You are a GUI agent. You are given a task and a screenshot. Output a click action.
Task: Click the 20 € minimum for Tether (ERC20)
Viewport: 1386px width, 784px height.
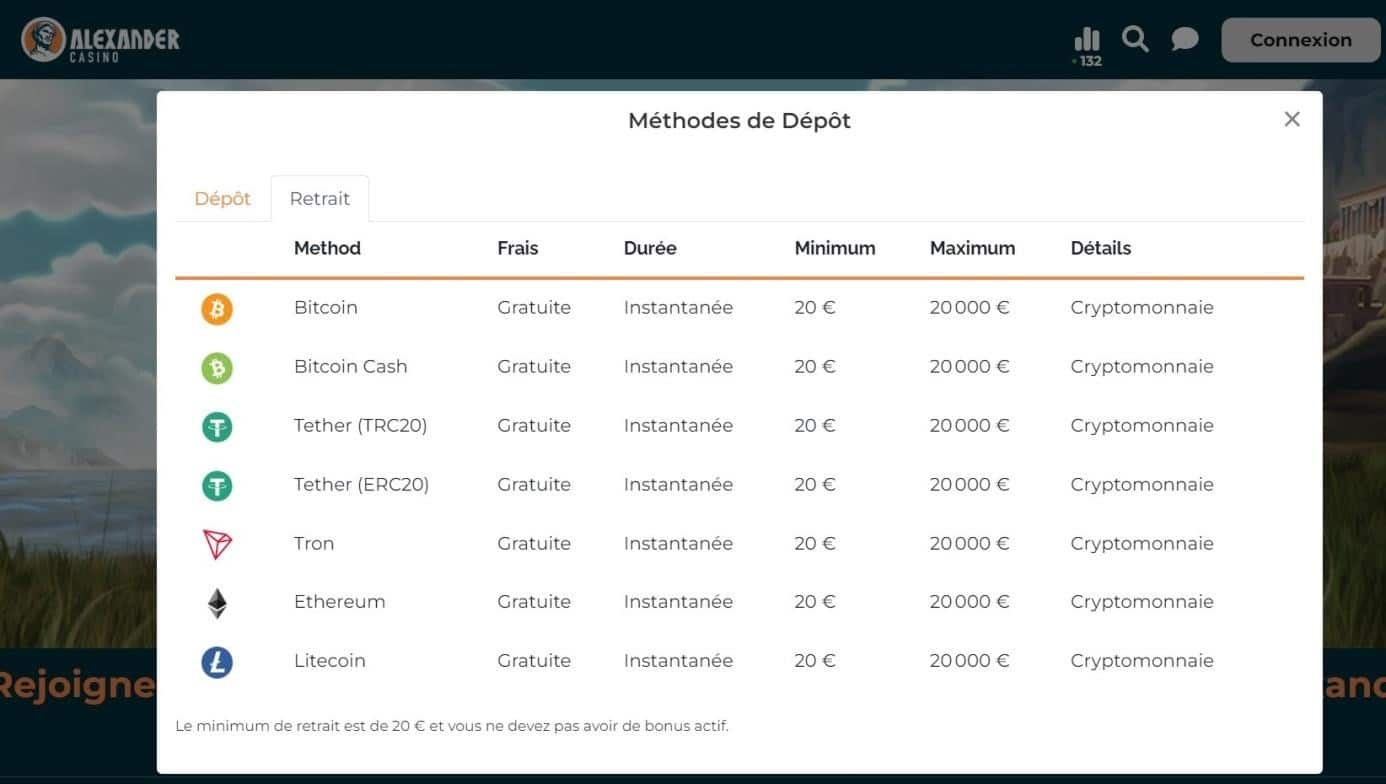click(x=815, y=484)
